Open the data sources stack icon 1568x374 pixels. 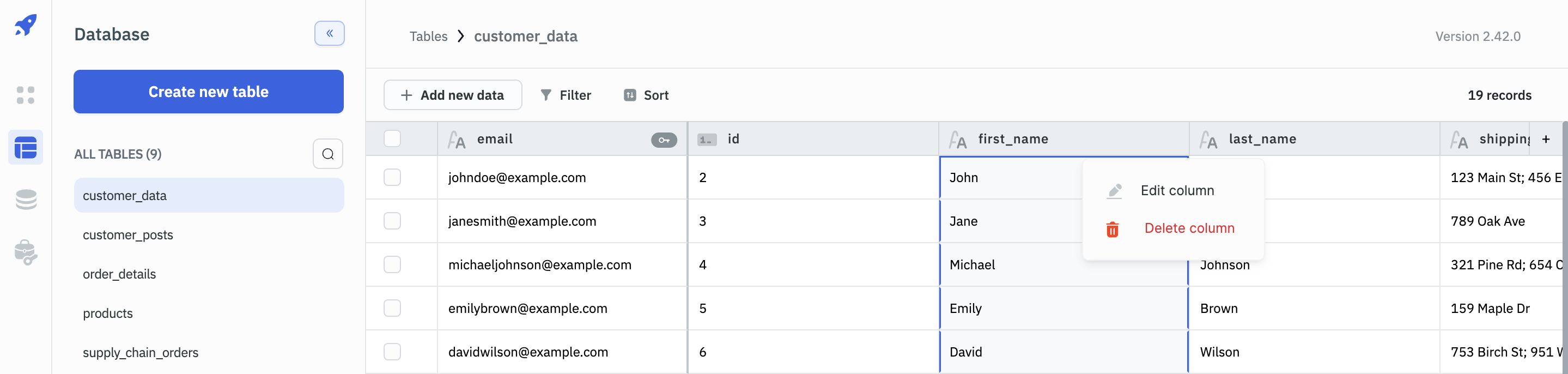[26, 199]
